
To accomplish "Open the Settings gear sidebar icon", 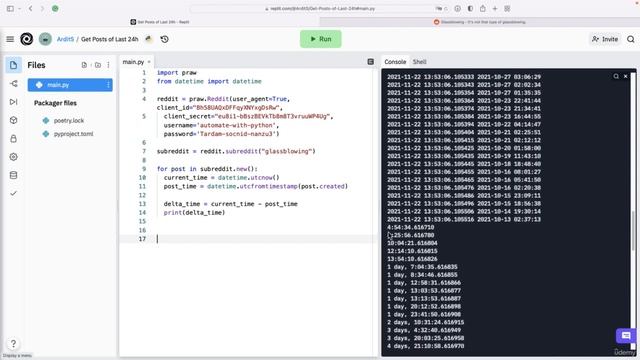I will click(13, 157).
